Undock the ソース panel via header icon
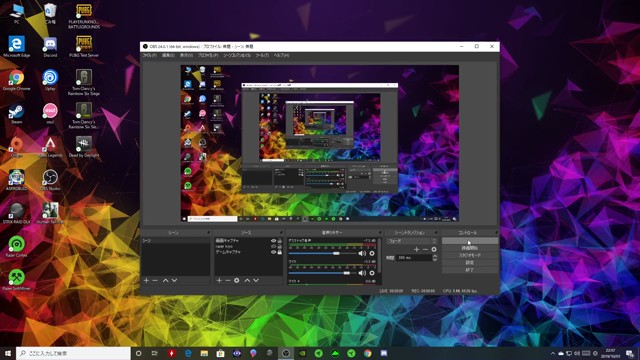Screen dimensions: 640x360 281,233
